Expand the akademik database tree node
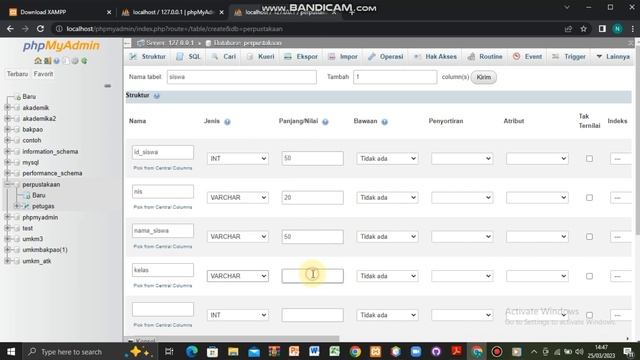 click(x=7, y=108)
